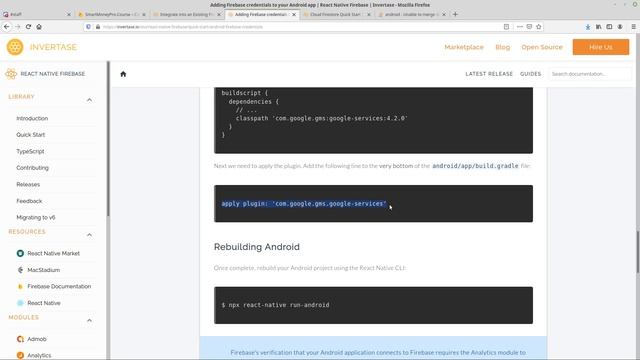The height and width of the screenshot is (360, 640).
Task: Open Feedback in the sidebar
Action: click(x=29, y=201)
